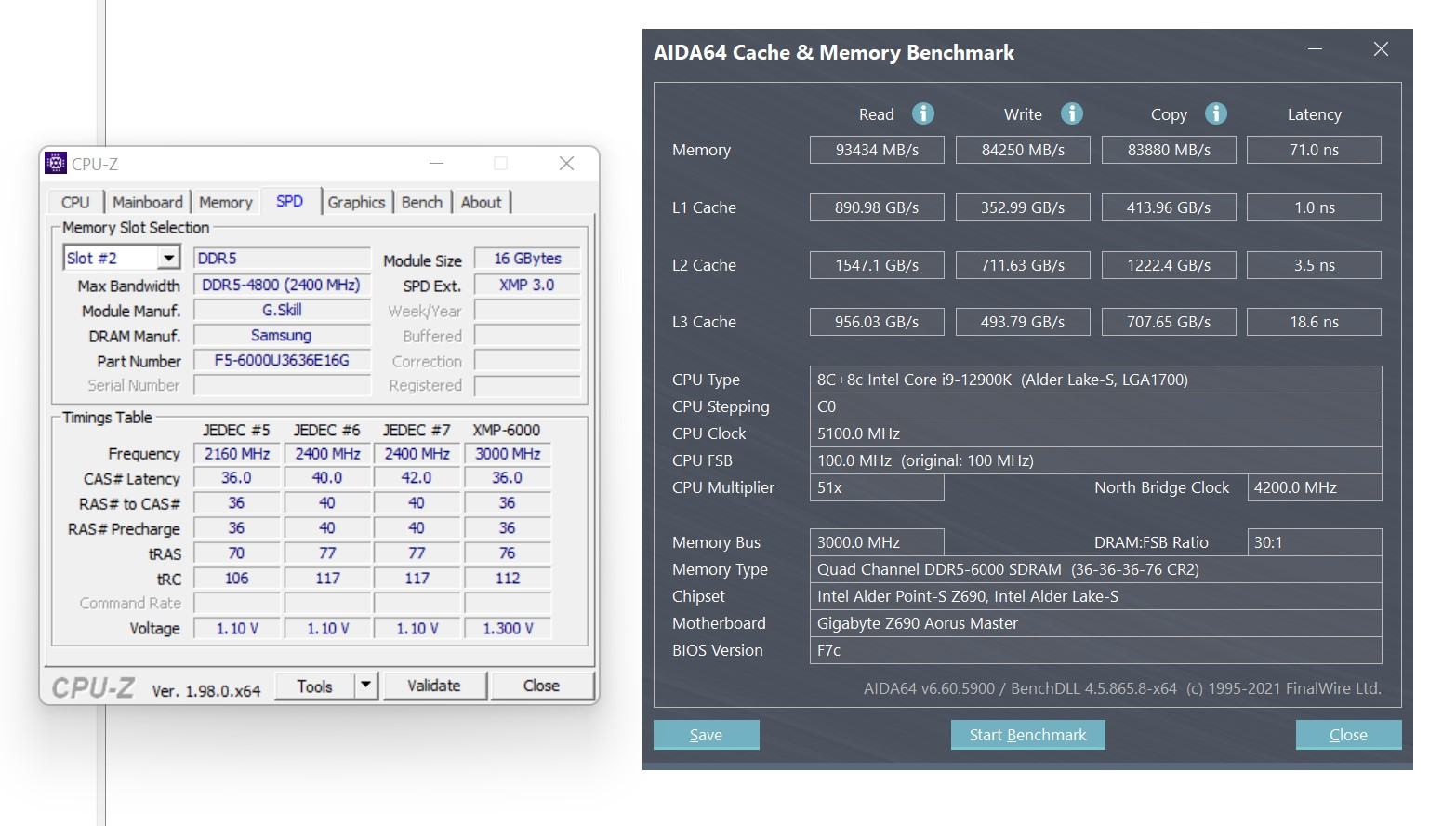Click the memory type field DDR5 in CPU-Z

[x=282, y=258]
